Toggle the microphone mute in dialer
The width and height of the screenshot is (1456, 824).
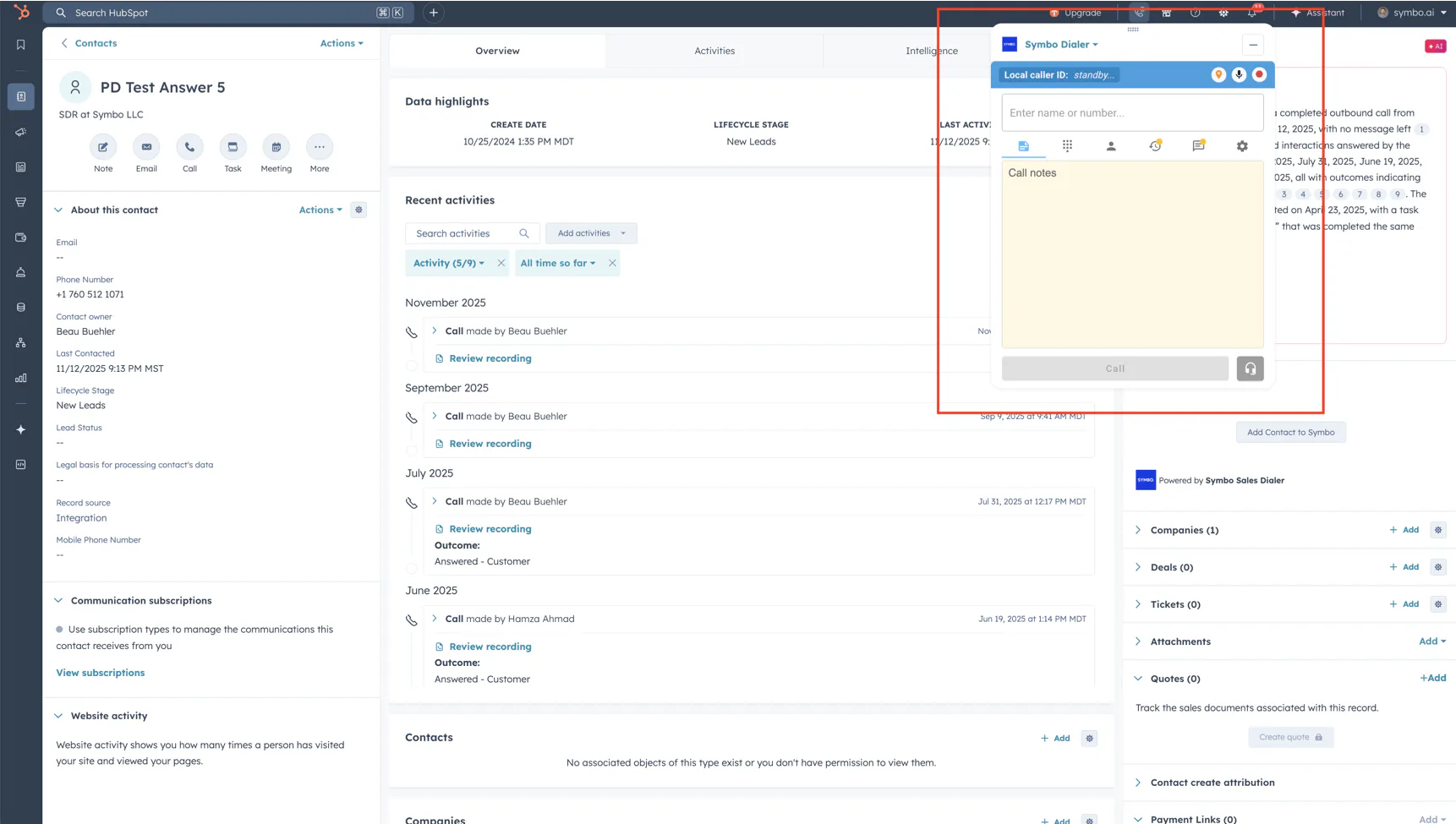click(x=1239, y=74)
